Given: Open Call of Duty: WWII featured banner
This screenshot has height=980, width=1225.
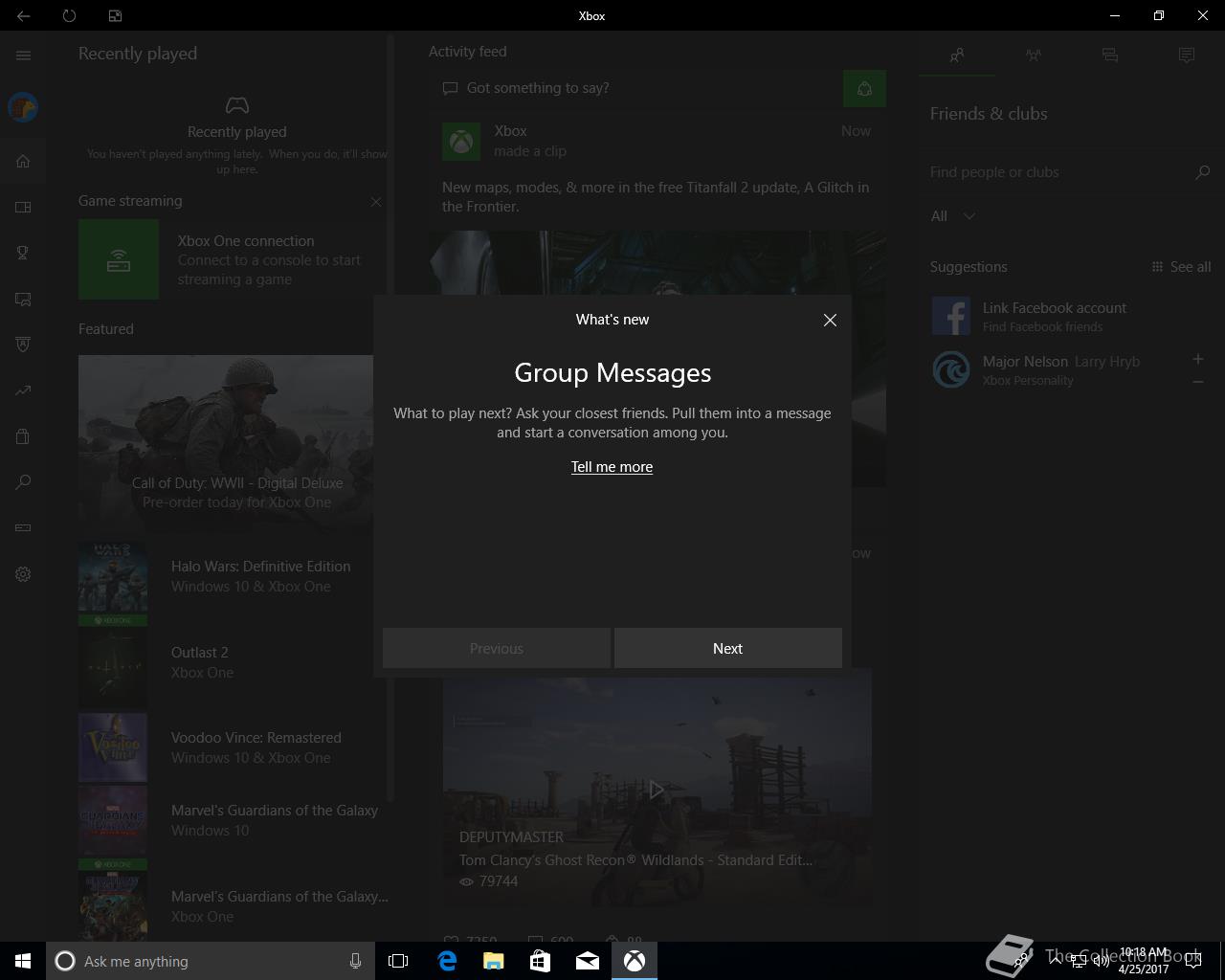Looking at the screenshot, I should [x=226, y=443].
